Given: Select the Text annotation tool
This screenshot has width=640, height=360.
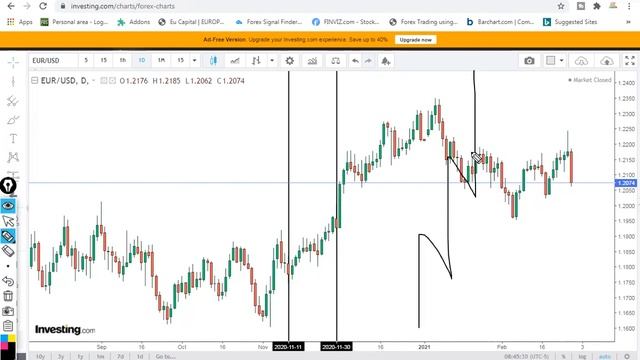Looking at the screenshot, I should [x=13, y=138].
